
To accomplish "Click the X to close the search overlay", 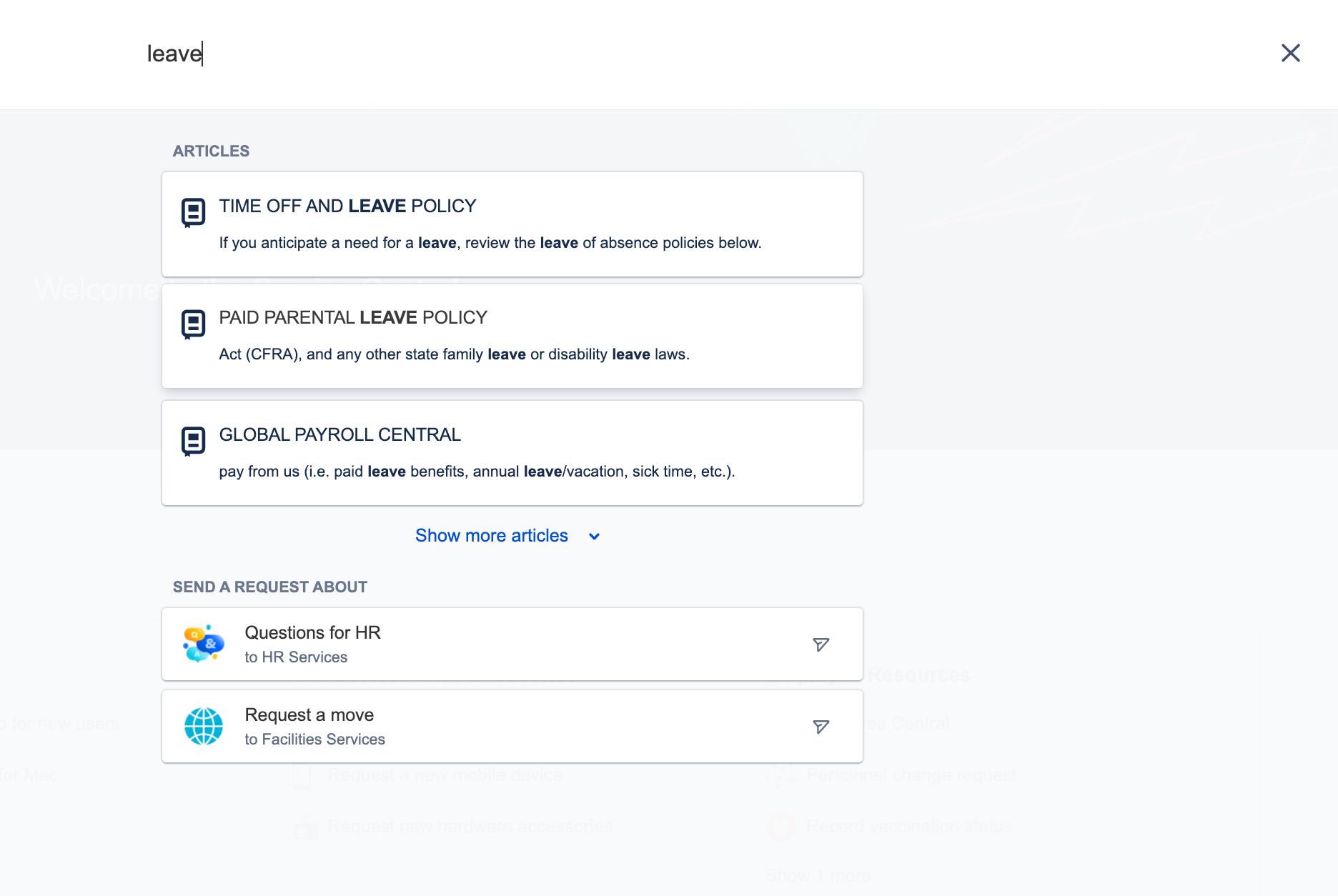I will point(1291,53).
